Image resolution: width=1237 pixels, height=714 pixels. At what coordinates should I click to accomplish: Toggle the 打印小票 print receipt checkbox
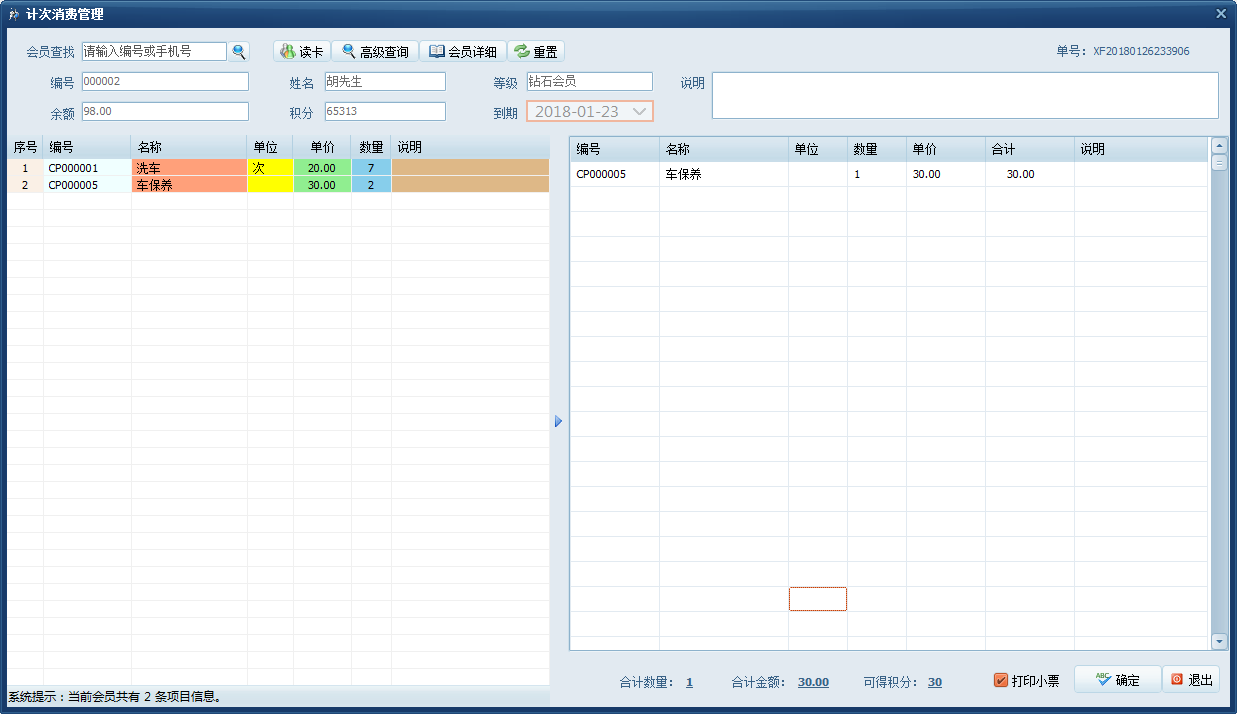1001,681
